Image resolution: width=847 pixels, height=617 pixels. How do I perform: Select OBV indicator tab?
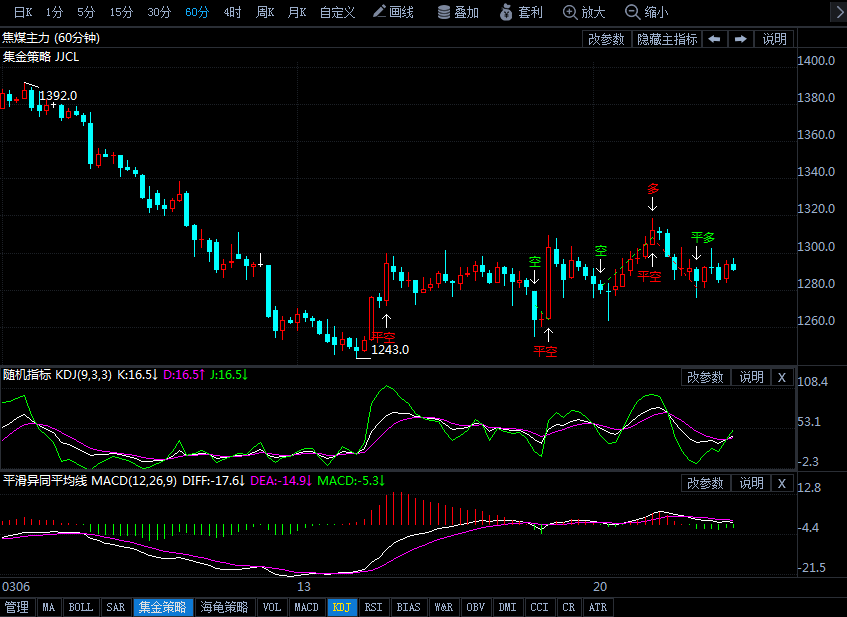click(x=475, y=607)
